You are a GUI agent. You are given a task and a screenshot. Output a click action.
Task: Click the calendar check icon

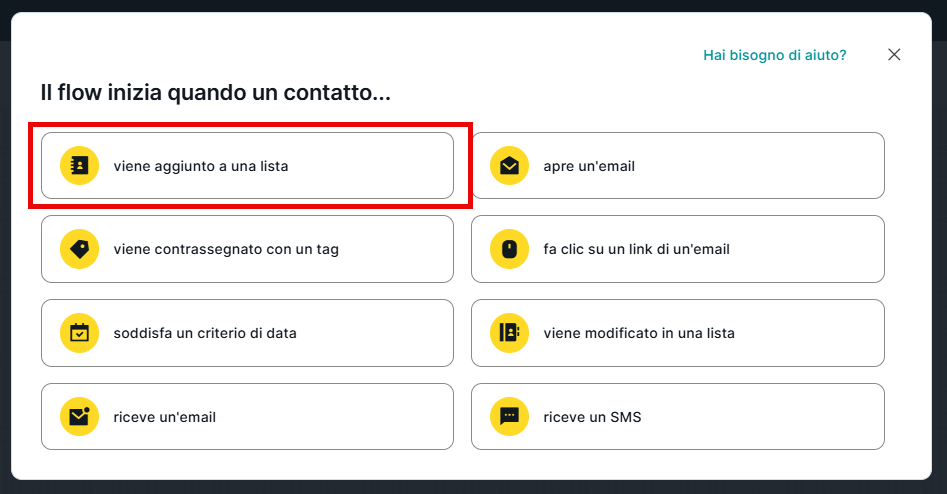(79, 333)
